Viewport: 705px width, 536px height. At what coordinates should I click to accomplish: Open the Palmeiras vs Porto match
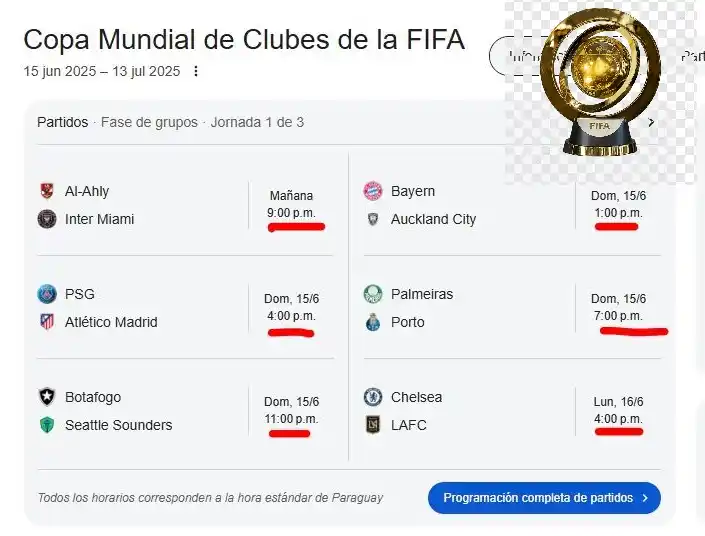512,308
